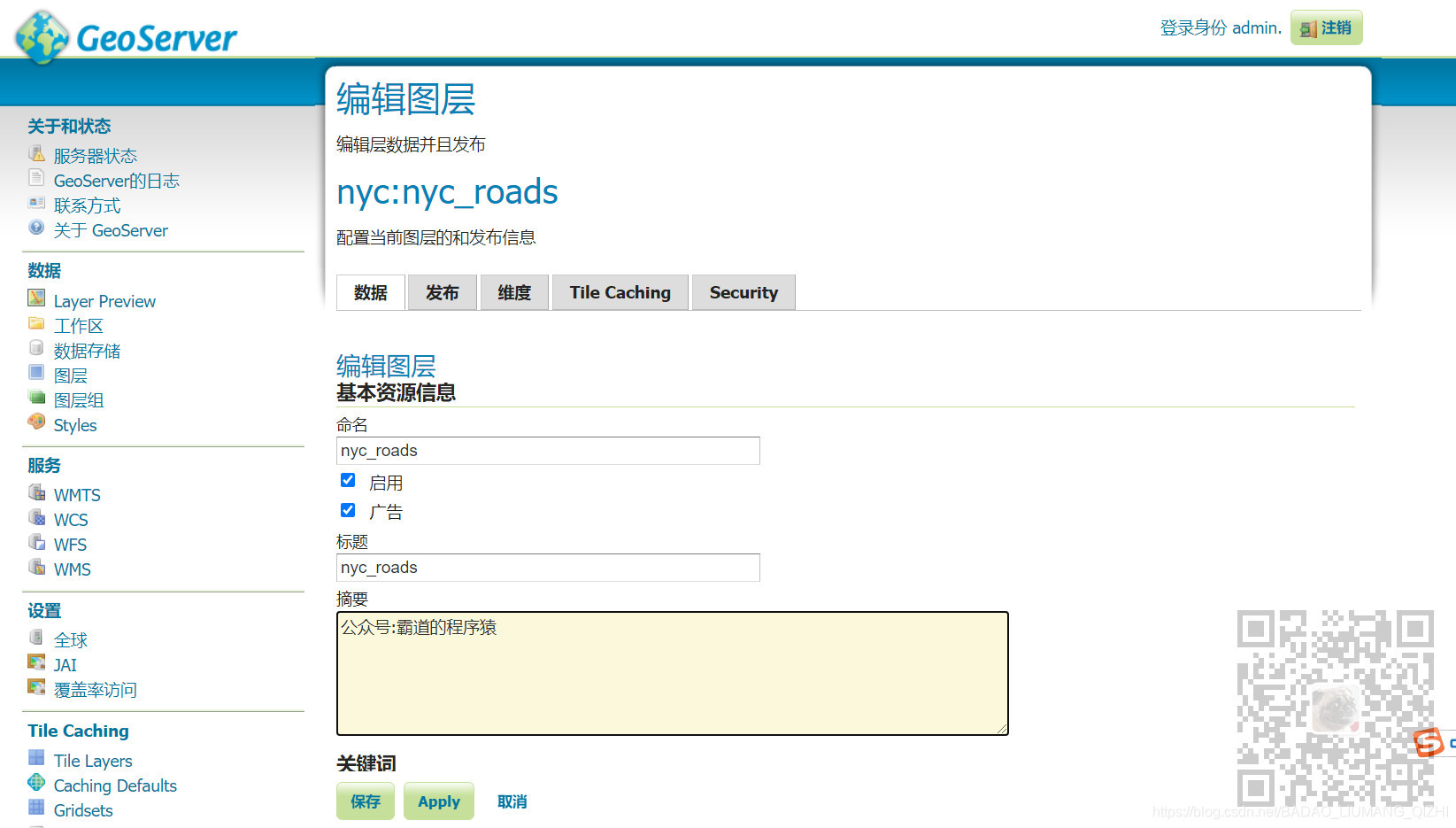Open the 图层 link in sidebar
1456x828 pixels.
tap(71, 375)
